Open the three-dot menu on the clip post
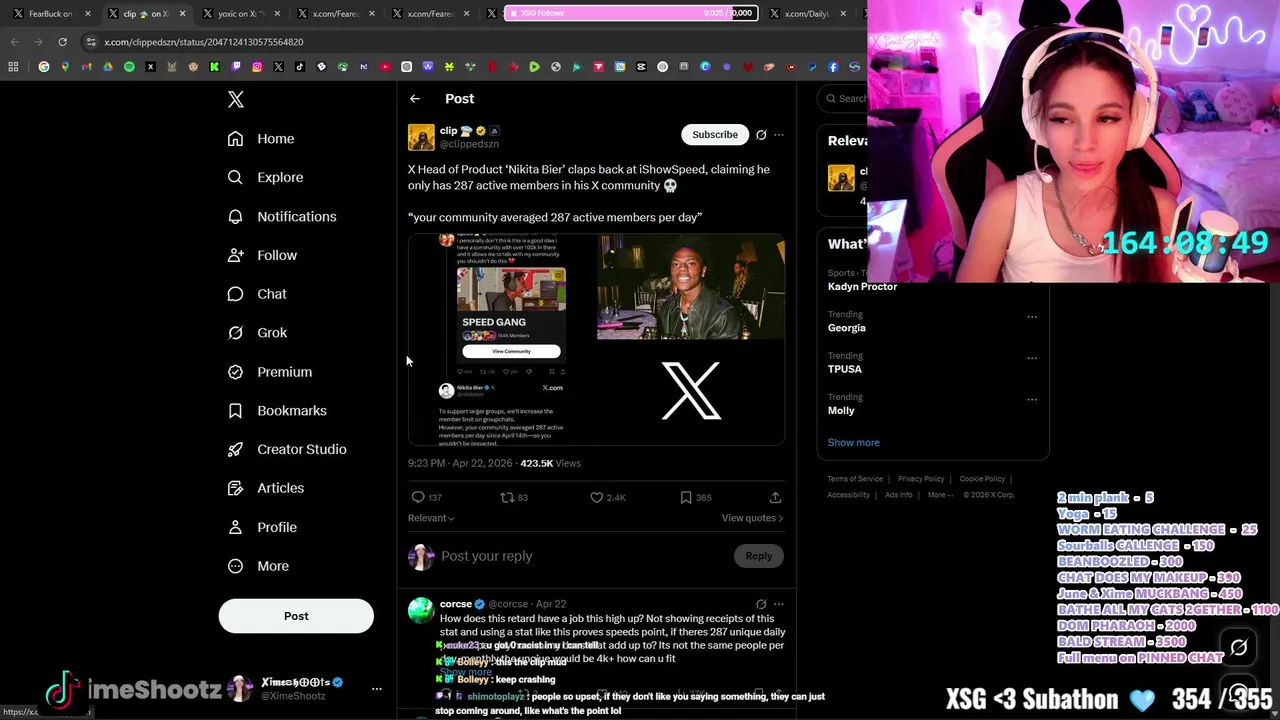The image size is (1280, 720). [x=779, y=135]
